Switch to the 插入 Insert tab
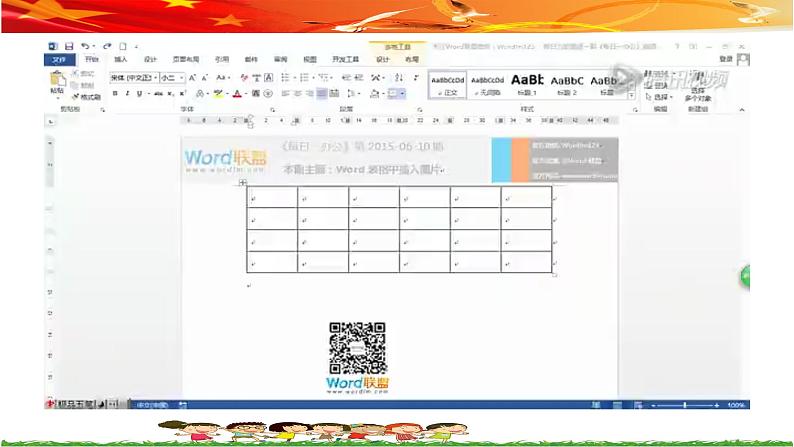Screen dimensions: 794x447 [121, 60]
